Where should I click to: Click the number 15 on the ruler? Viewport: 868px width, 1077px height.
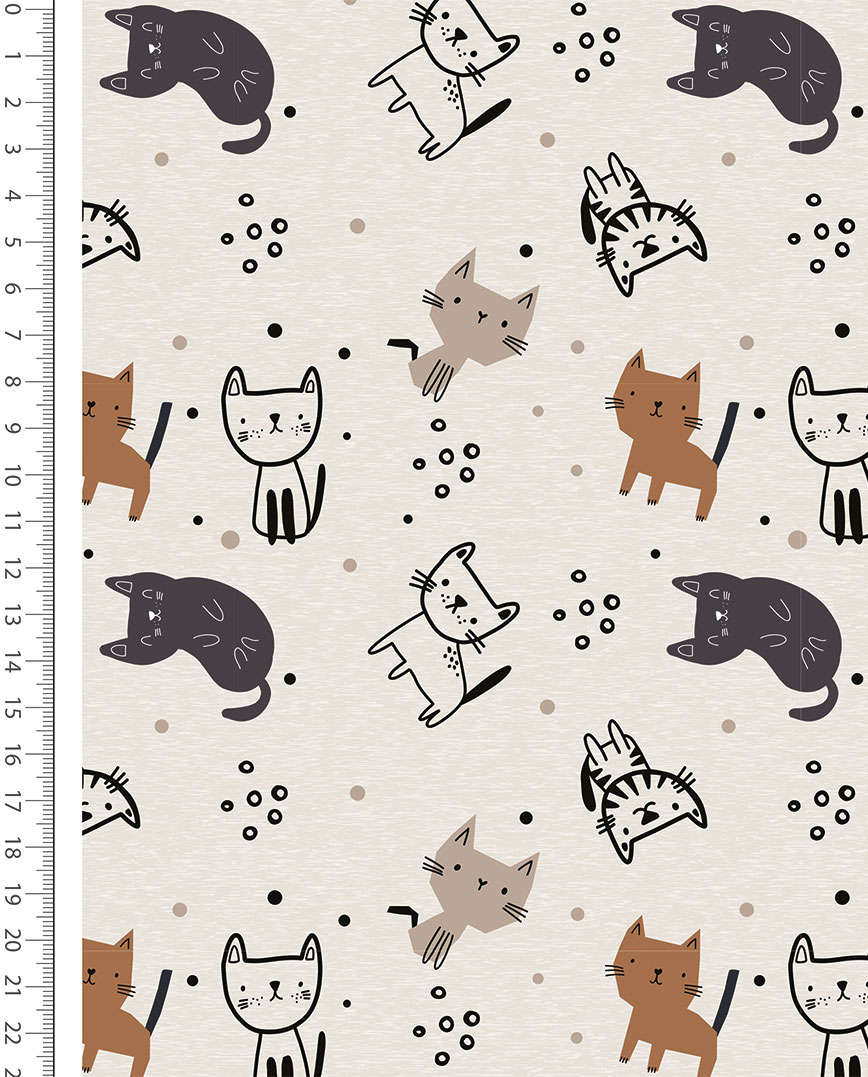point(13,709)
